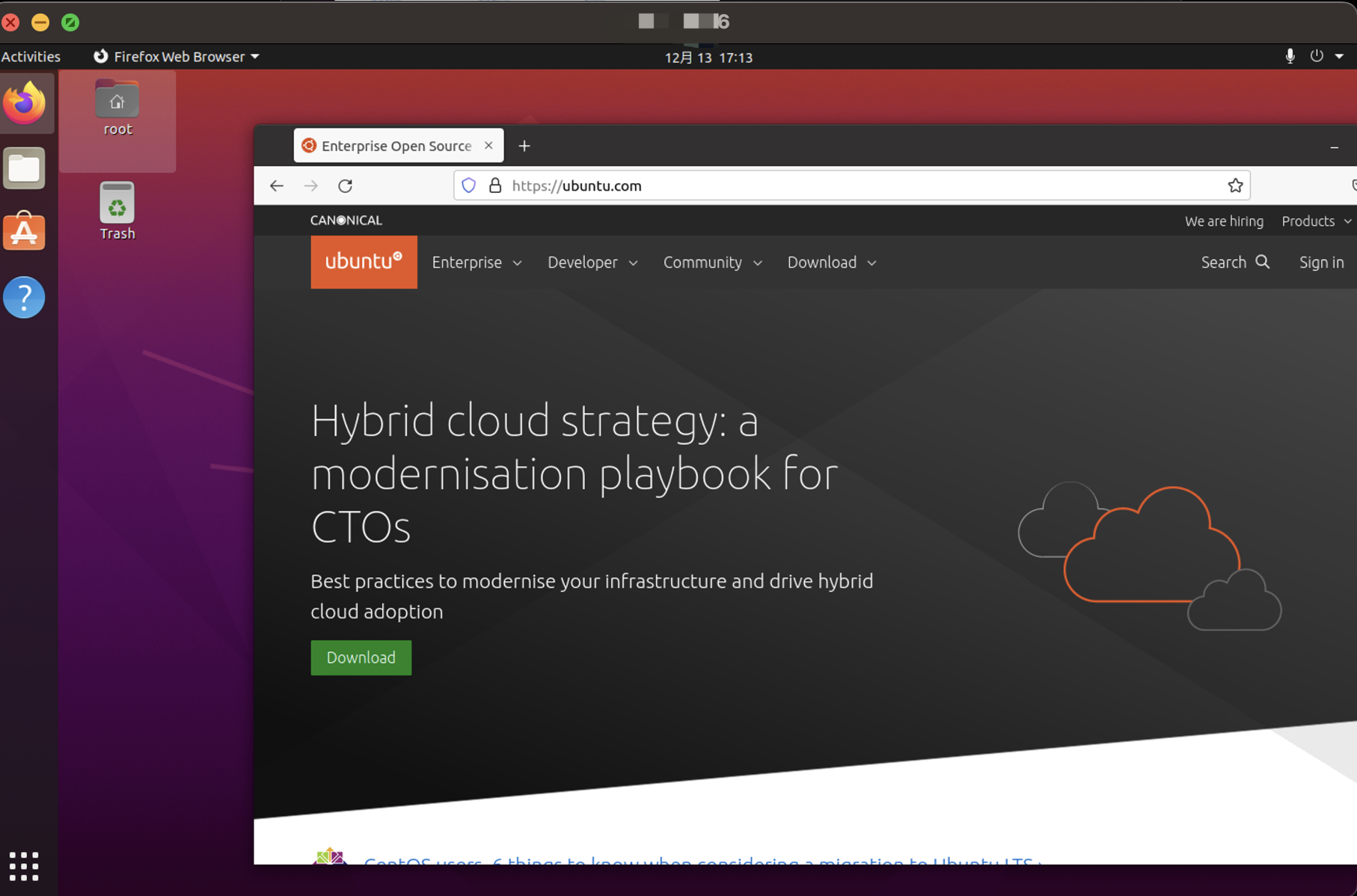Expand the Products dropdown
This screenshot has width=1357, height=896.
coord(1317,221)
